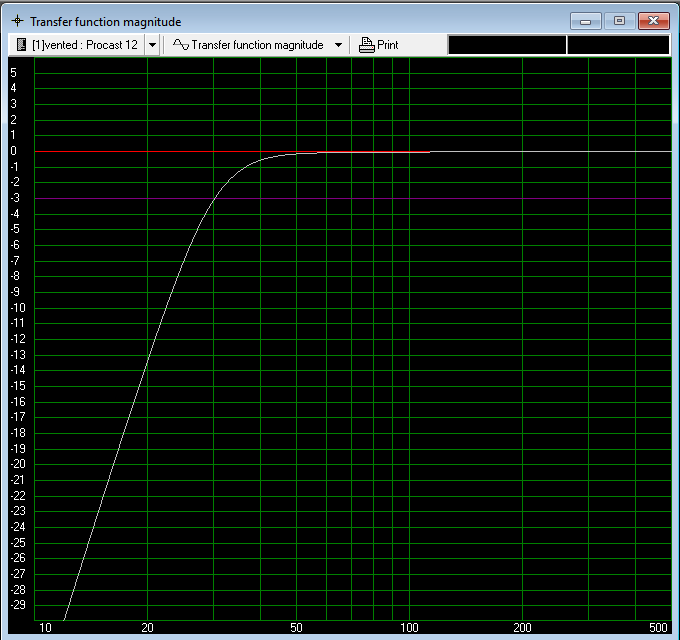Click the second black readout field

click(x=618, y=45)
